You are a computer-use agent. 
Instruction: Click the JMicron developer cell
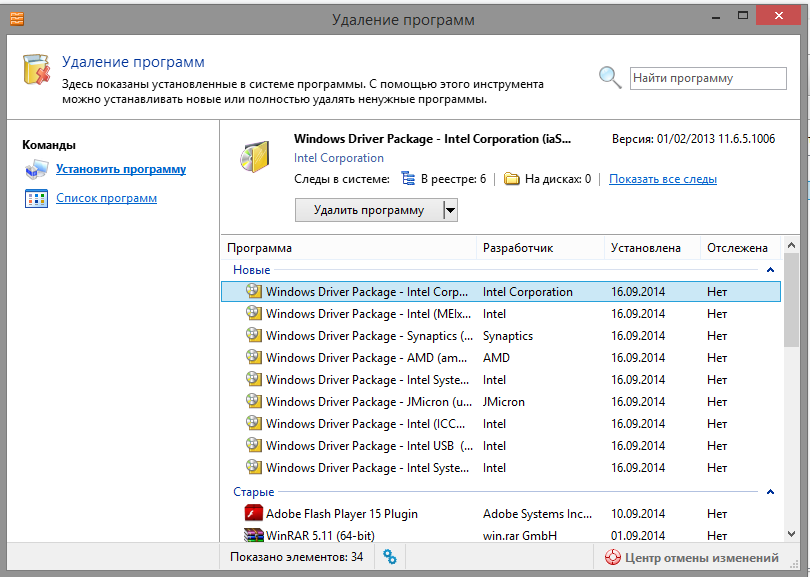tap(504, 402)
